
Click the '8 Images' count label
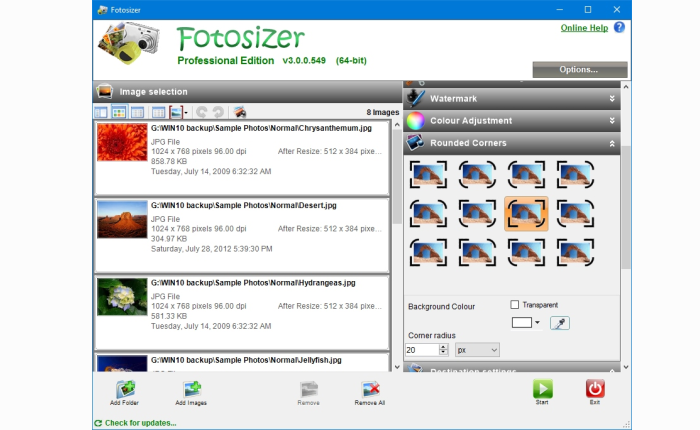click(x=383, y=112)
